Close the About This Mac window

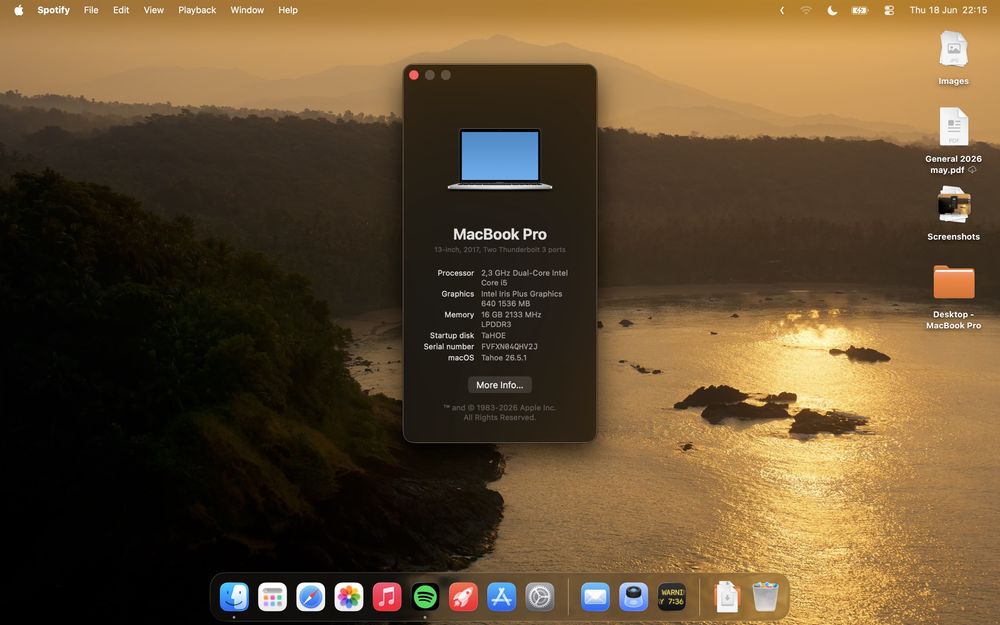pos(414,75)
